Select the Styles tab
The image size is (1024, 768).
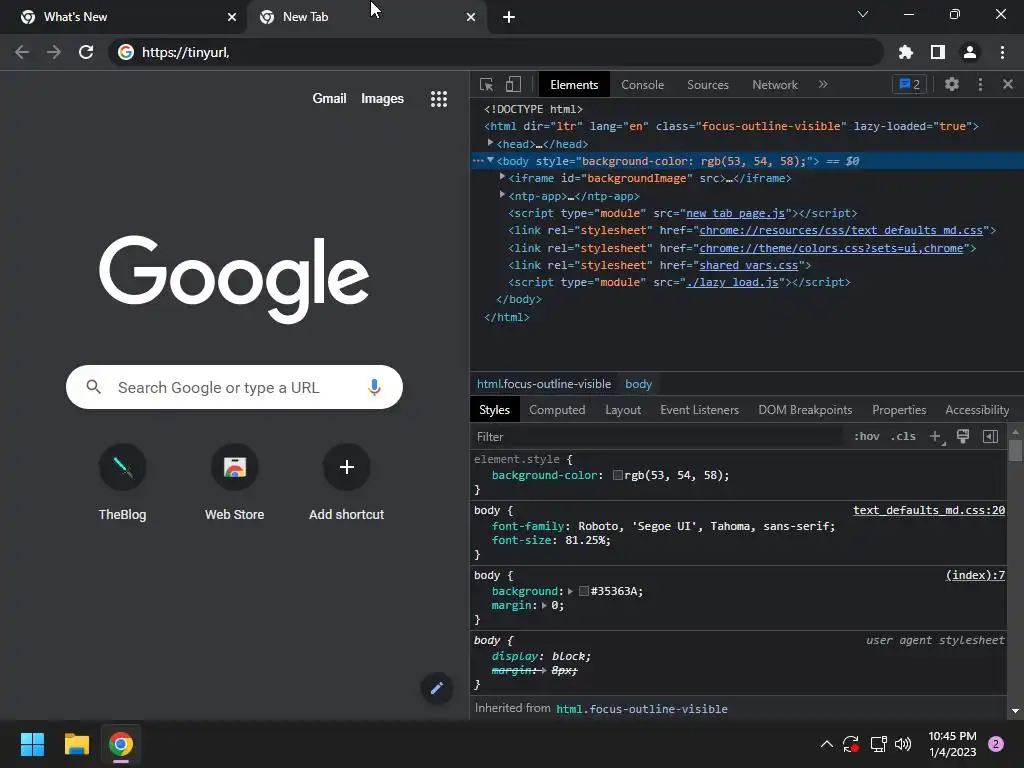click(x=494, y=410)
